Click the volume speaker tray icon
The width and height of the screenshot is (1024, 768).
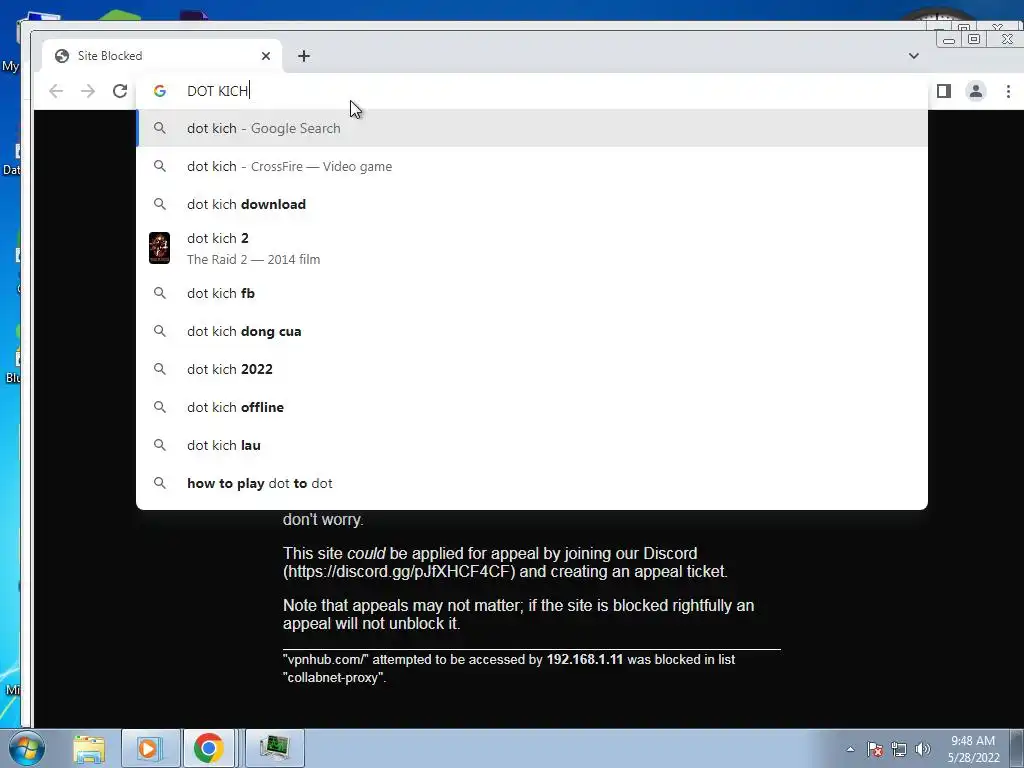[x=922, y=749]
